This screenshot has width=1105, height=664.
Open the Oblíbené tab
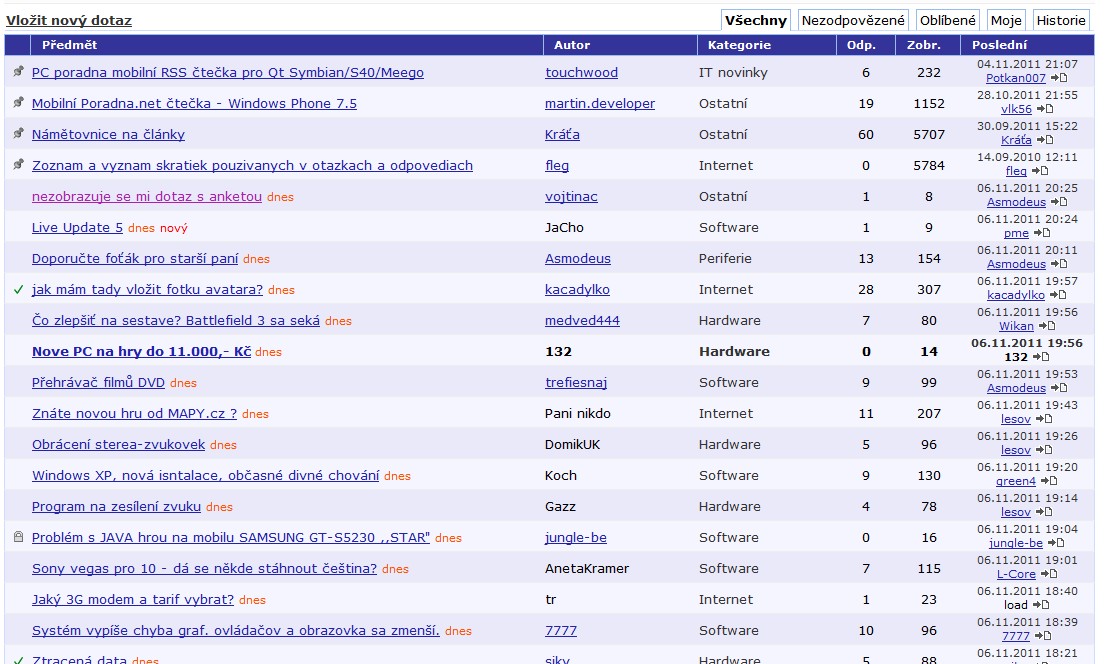(x=947, y=20)
